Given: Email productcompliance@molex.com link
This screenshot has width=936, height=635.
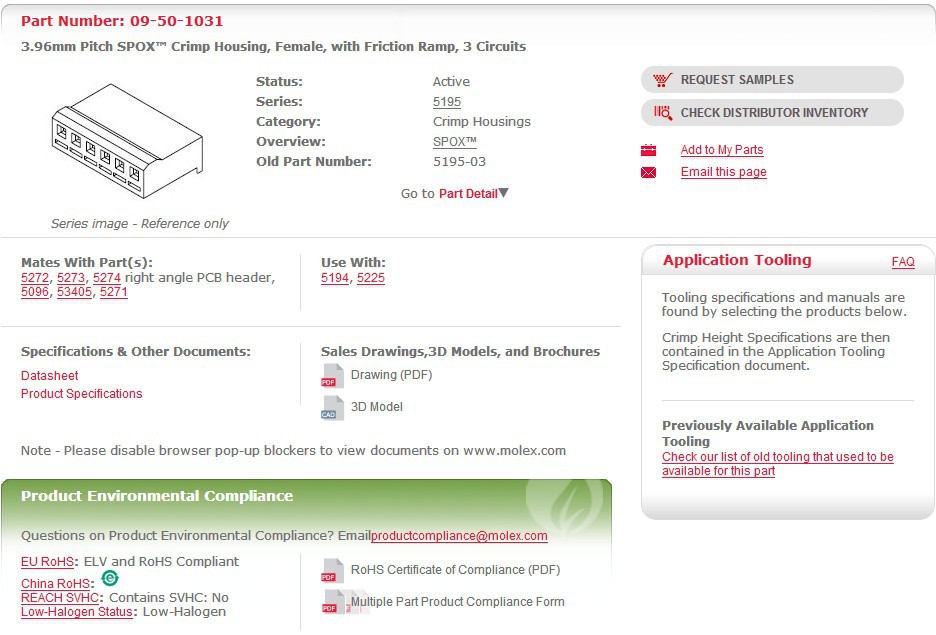Looking at the screenshot, I should [459, 536].
